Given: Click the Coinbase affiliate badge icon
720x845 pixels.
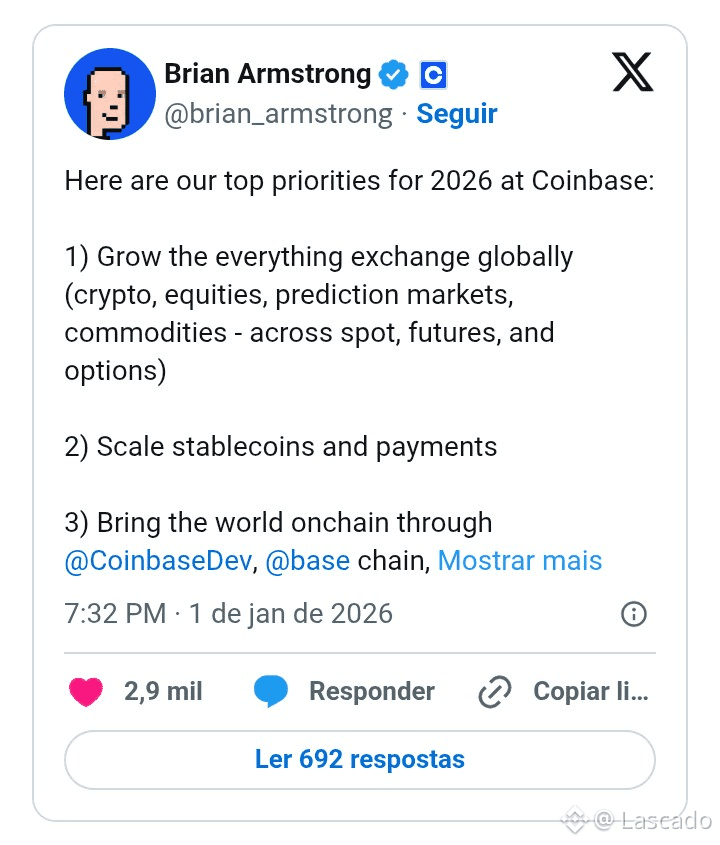Looking at the screenshot, I should coord(433,75).
